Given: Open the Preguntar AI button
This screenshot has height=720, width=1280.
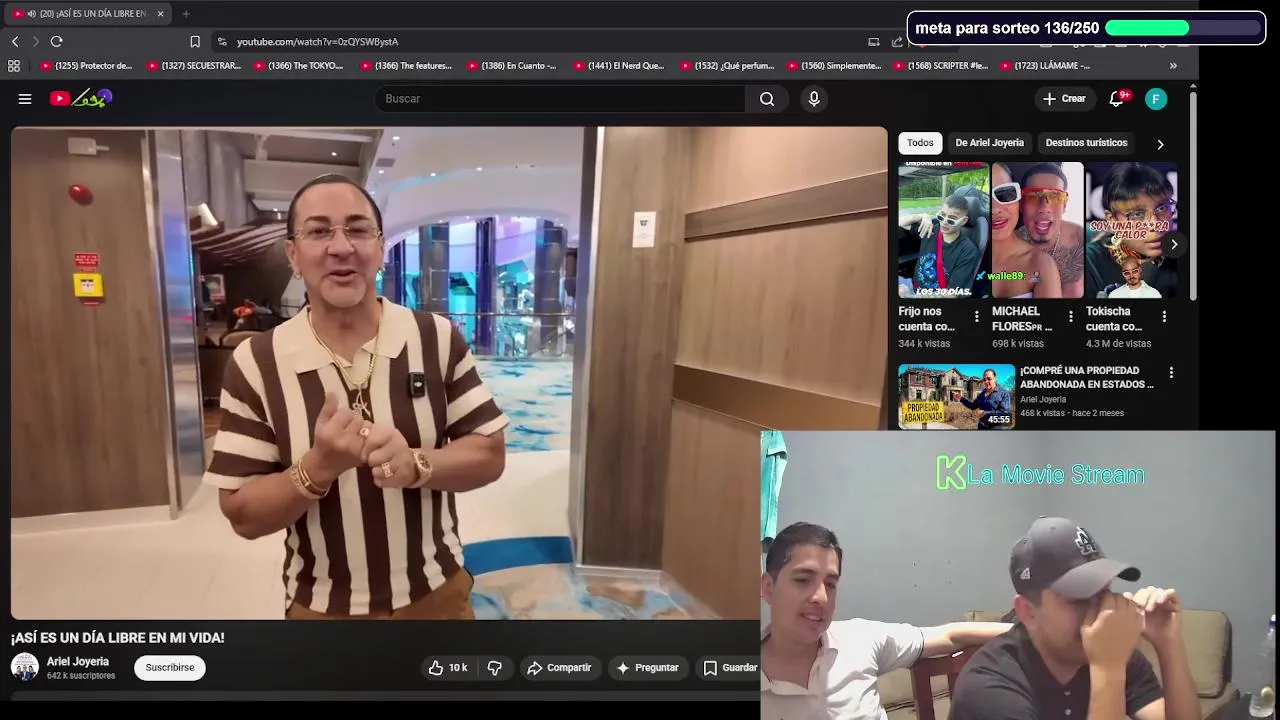Looking at the screenshot, I should click(647, 667).
